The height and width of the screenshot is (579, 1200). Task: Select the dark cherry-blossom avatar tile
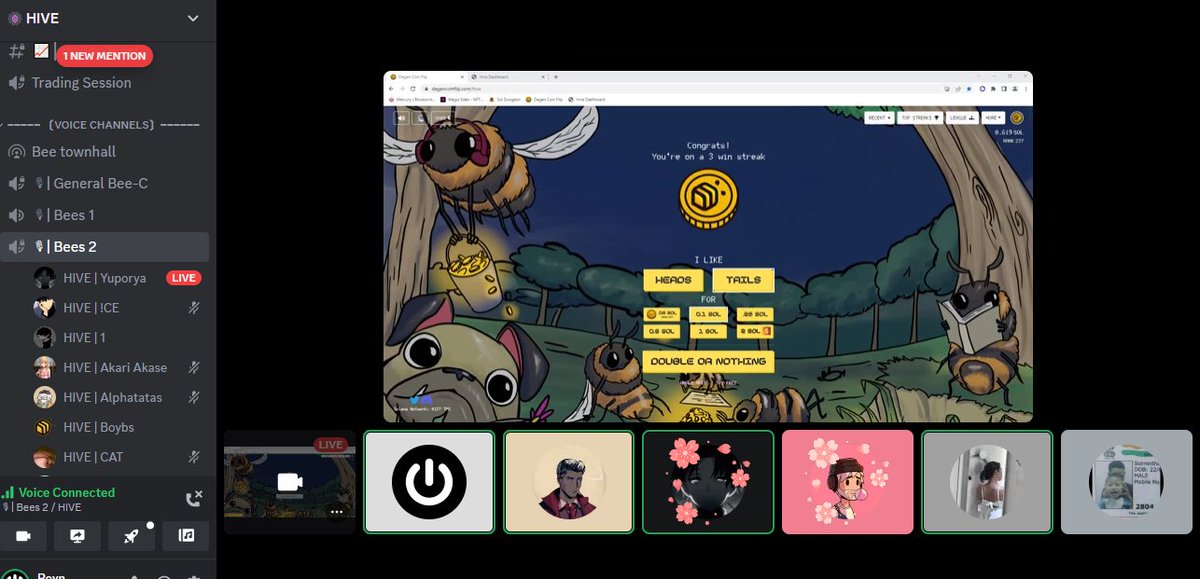coord(708,482)
